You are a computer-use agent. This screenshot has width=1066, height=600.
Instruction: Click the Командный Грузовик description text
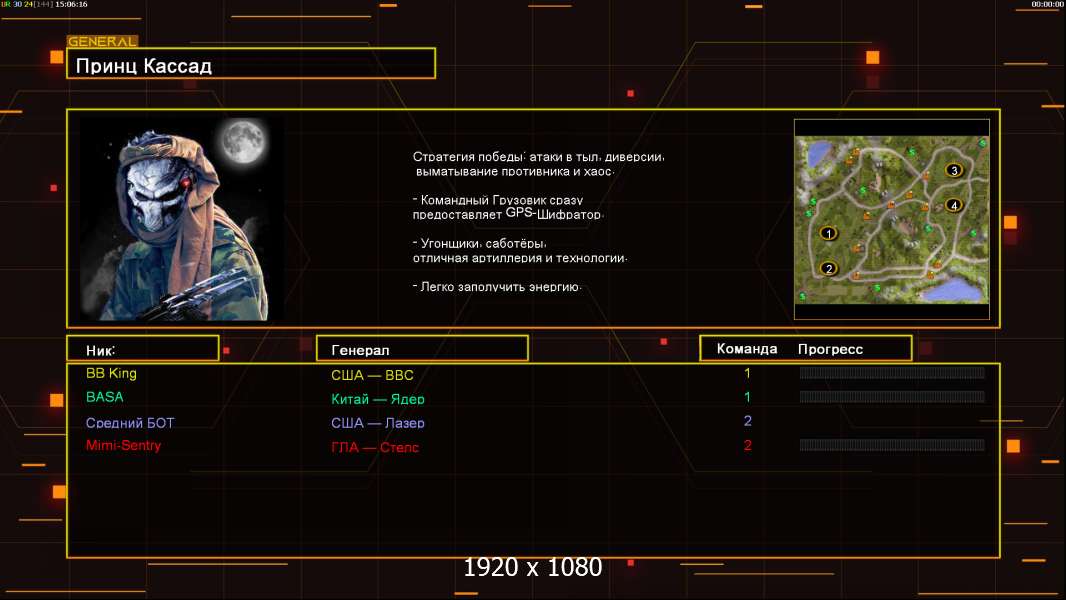(x=507, y=207)
